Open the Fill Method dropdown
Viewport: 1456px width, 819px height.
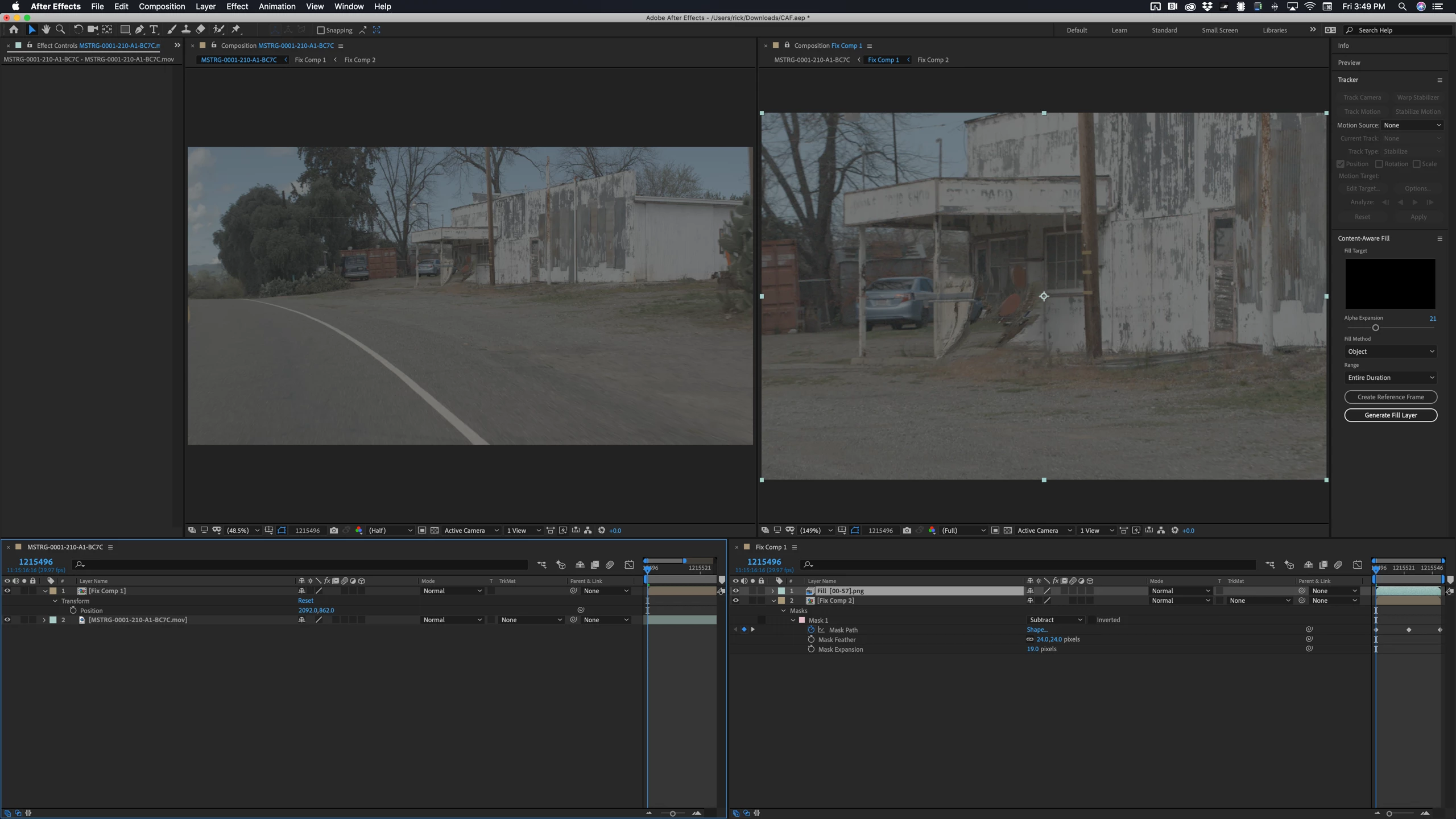pyautogui.click(x=1391, y=351)
